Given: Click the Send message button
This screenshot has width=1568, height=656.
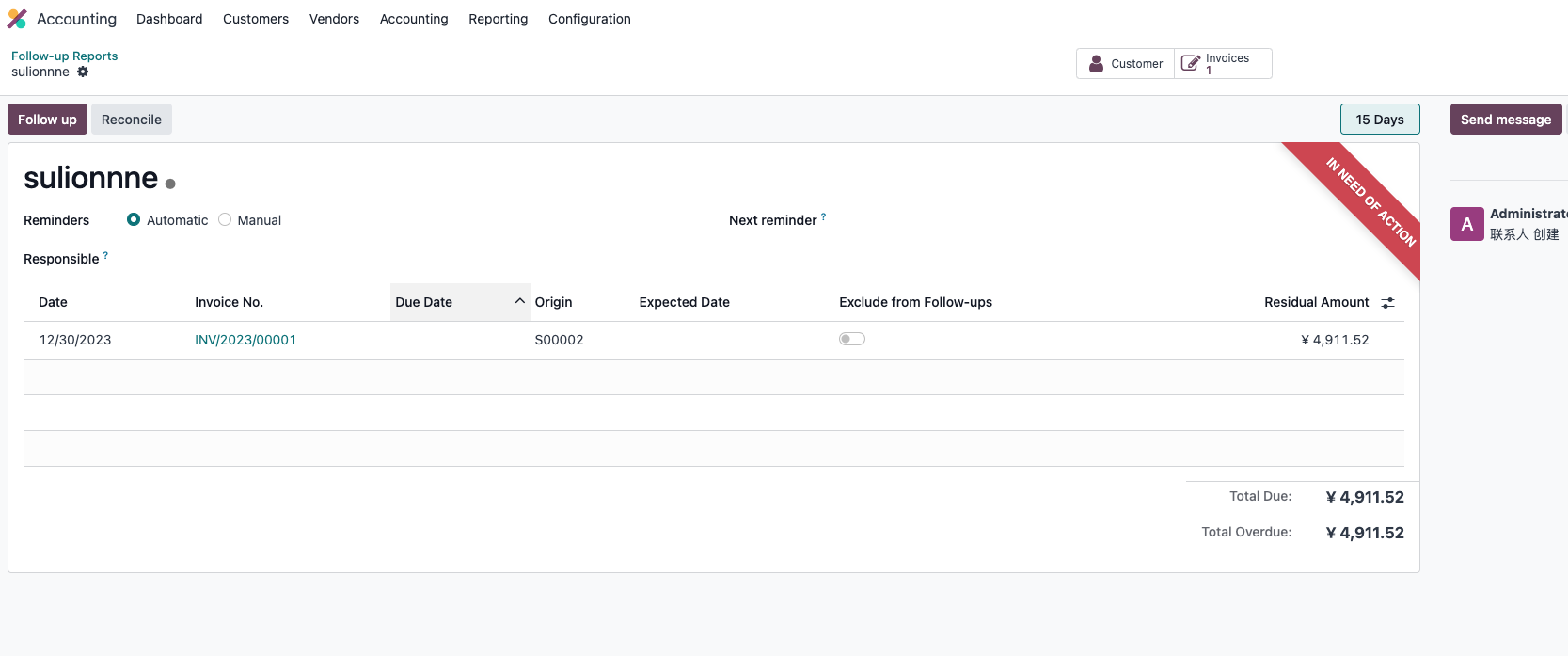Looking at the screenshot, I should click(1506, 120).
